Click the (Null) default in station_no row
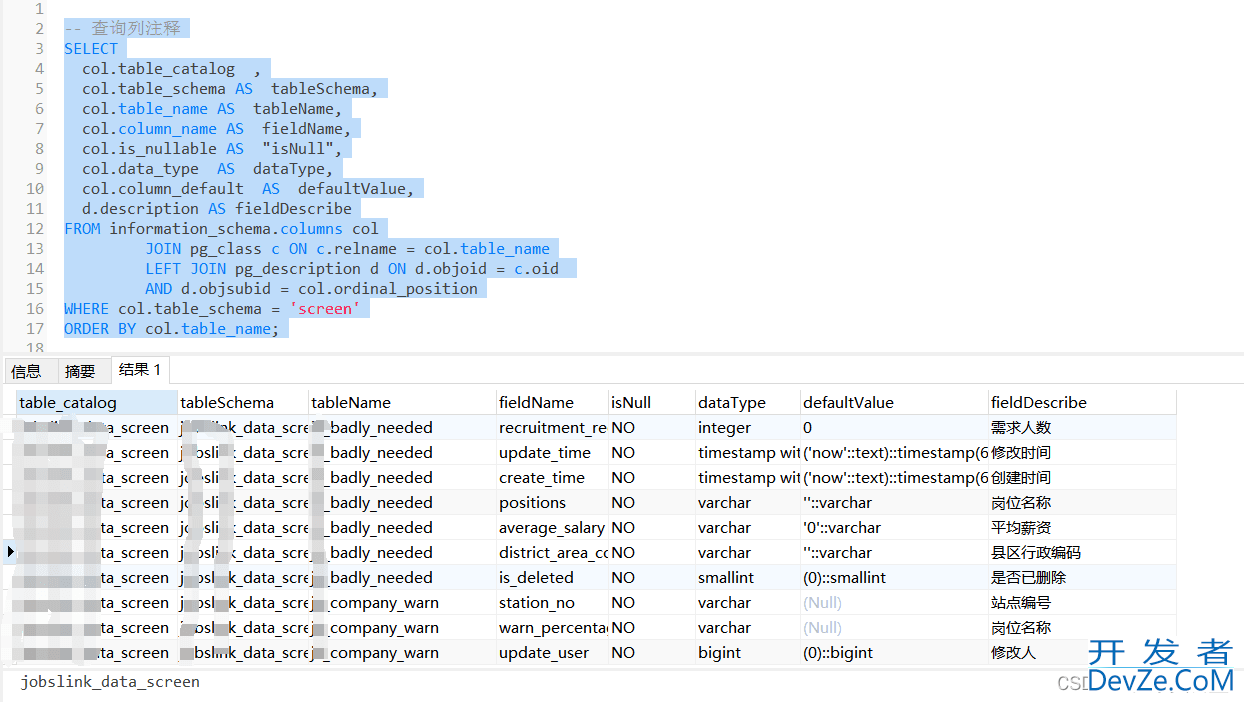 tap(894, 602)
